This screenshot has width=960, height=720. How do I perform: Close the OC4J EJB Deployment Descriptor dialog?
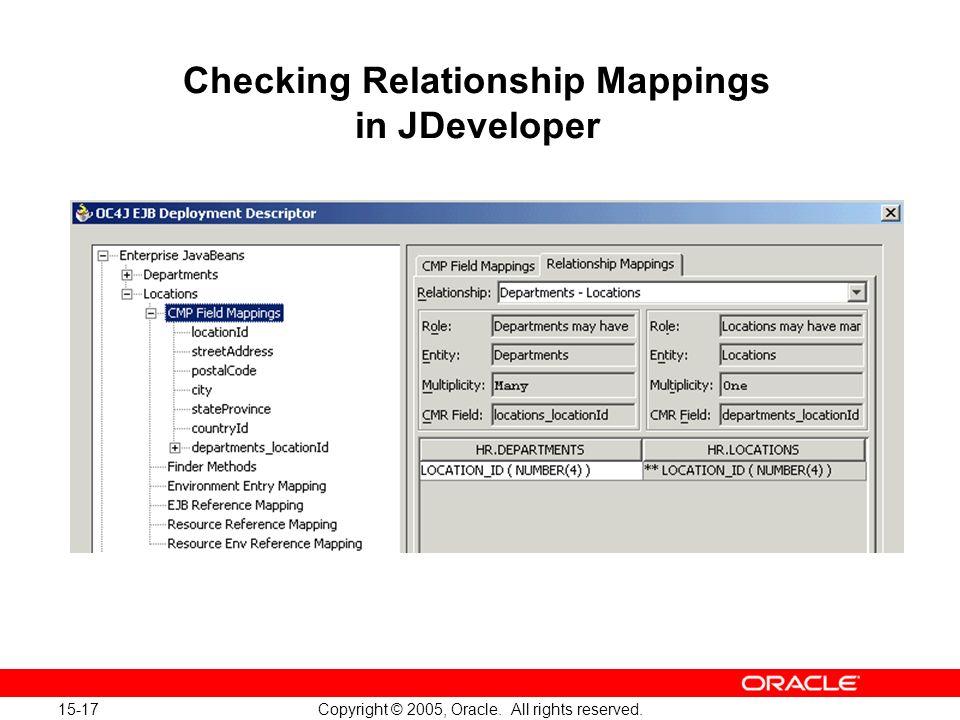click(890, 213)
